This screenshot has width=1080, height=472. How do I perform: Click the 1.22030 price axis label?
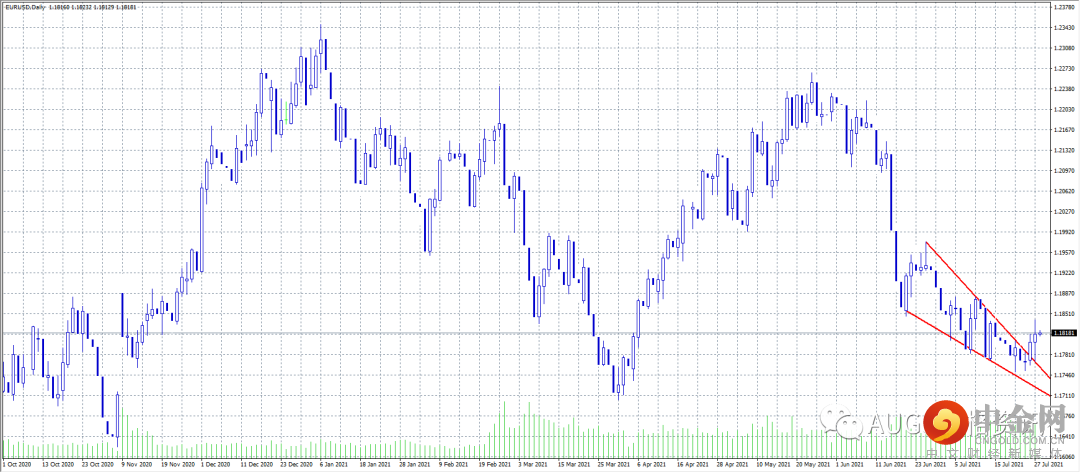coord(1063,110)
